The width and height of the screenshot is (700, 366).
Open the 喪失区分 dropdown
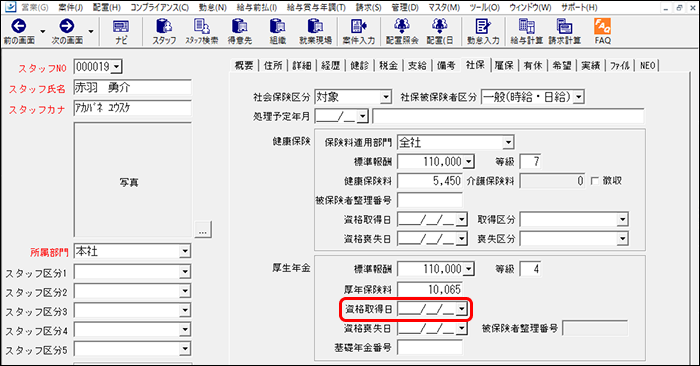click(x=622, y=239)
